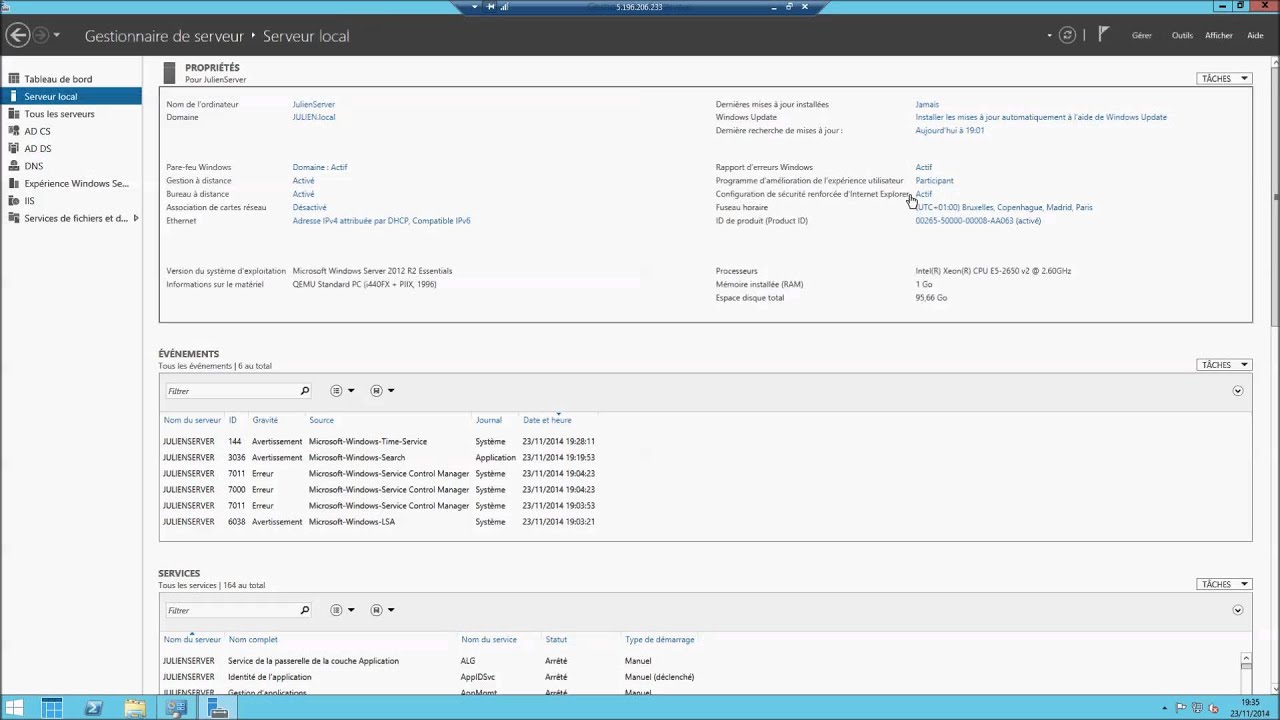
Task: Open the Outils menu
Action: pyautogui.click(x=1182, y=35)
